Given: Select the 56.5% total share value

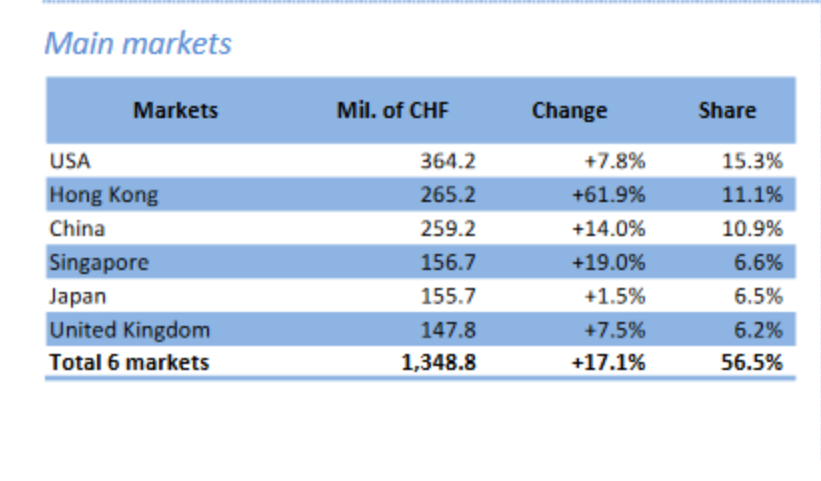Looking at the screenshot, I should (x=751, y=362).
